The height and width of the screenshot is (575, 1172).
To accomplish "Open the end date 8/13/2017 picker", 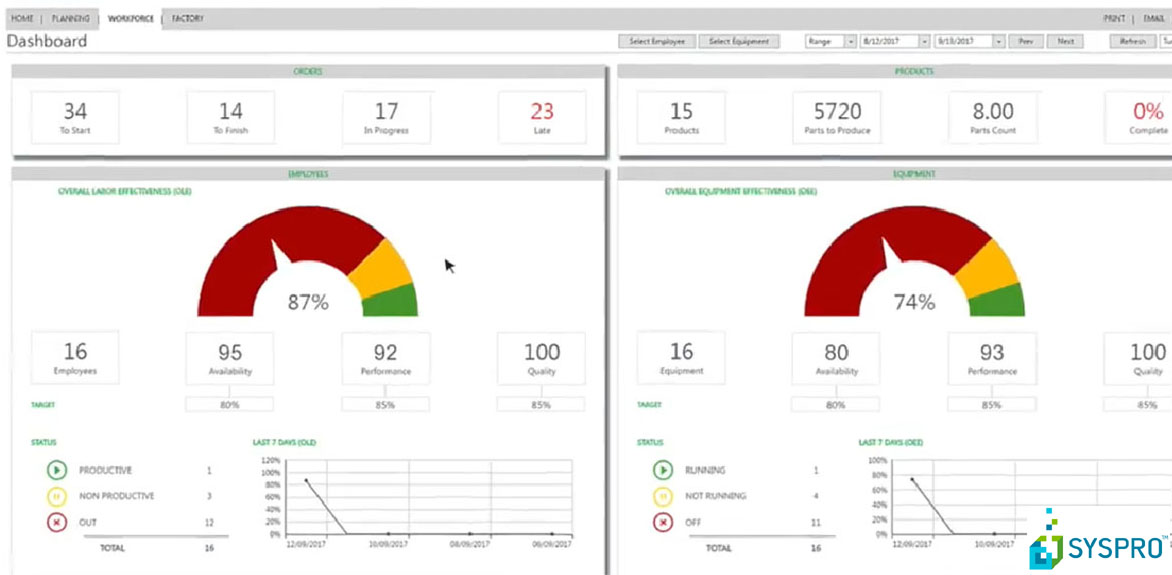I will (998, 42).
